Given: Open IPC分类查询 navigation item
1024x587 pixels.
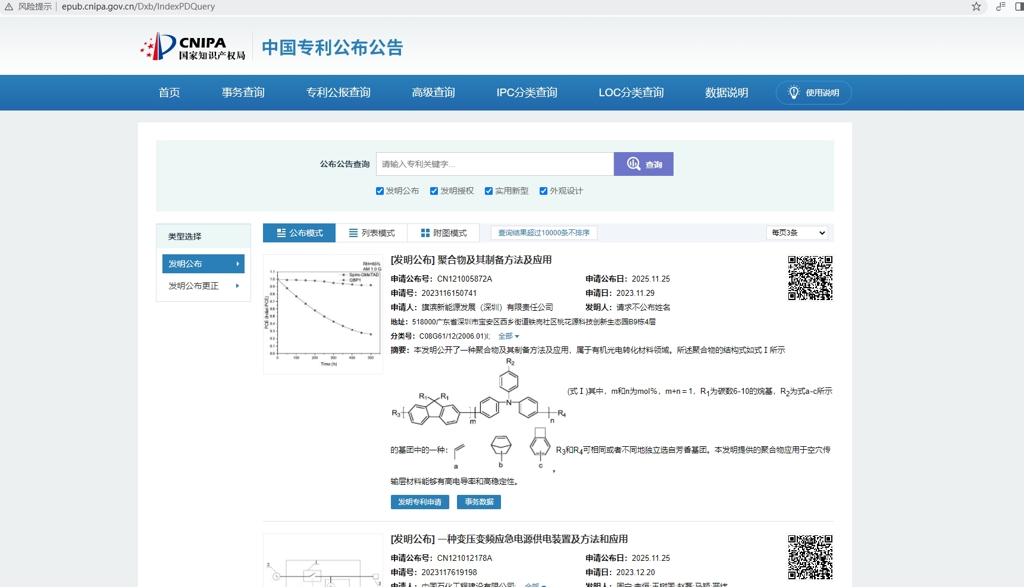Looking at the screenshot, I should pos(526,93).
